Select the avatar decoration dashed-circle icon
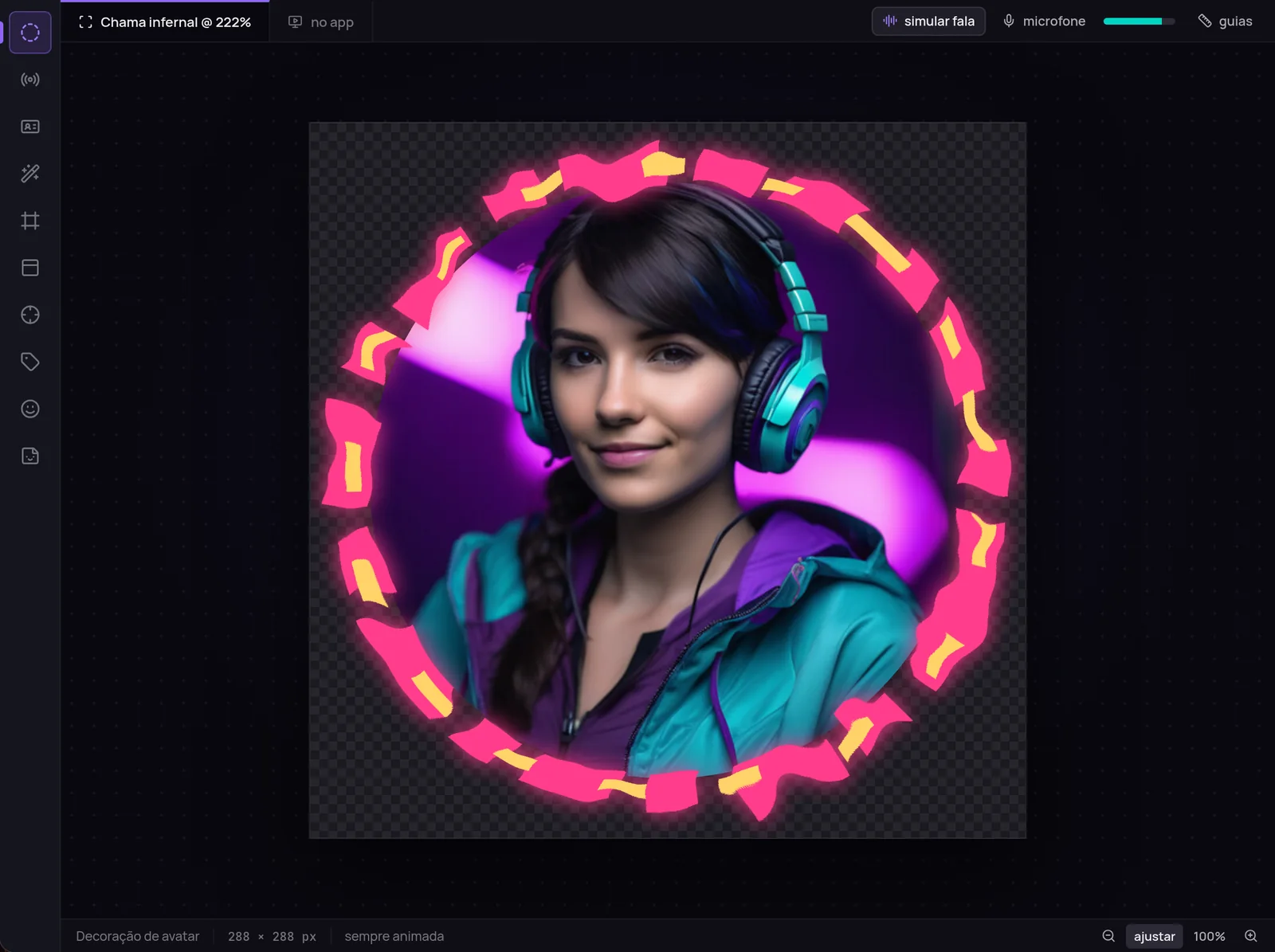This screenshot has width=1275, height=952. 30,33
